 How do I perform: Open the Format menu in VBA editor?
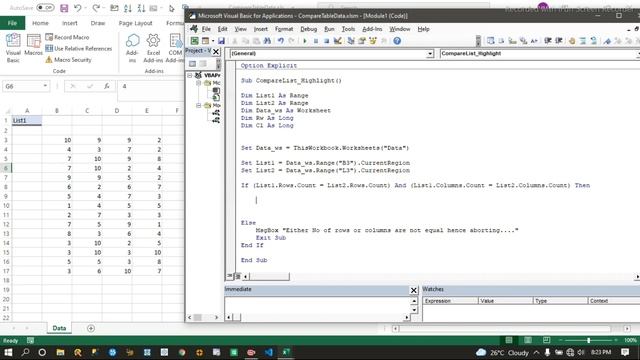pos(284,29)
